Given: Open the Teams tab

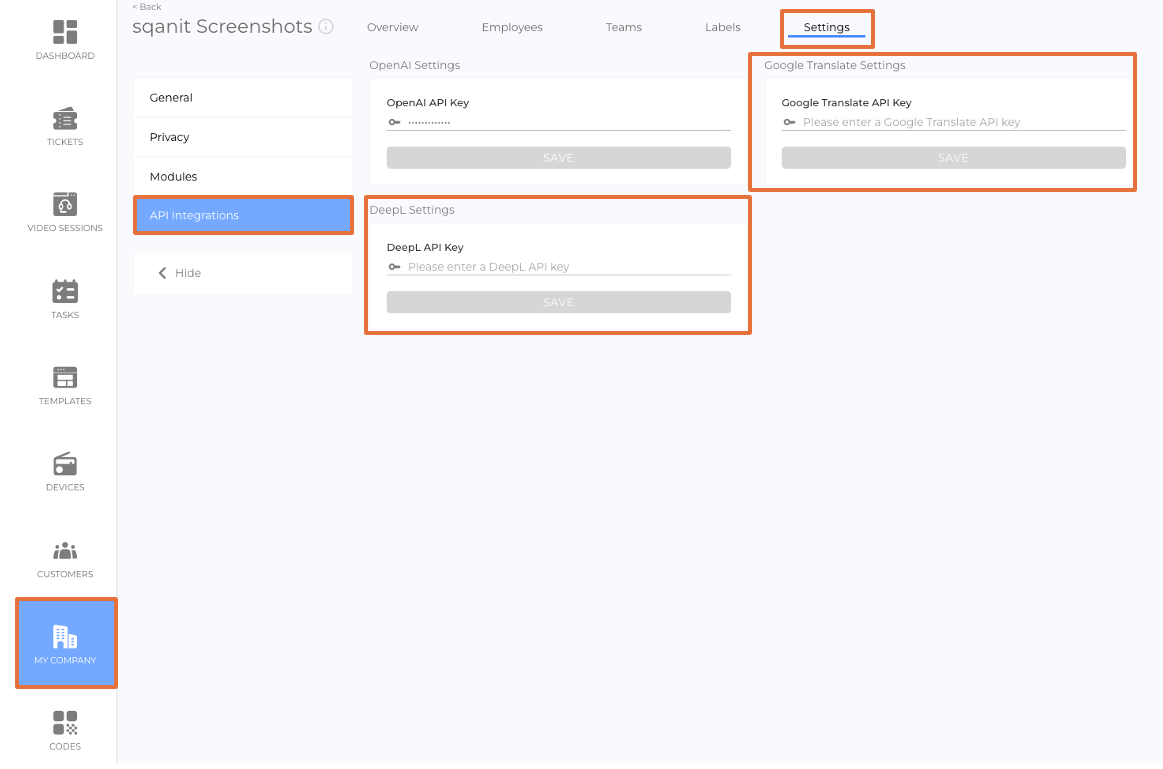Looking at the screenshot, I should pyautogui.click(x=623, y=27).
